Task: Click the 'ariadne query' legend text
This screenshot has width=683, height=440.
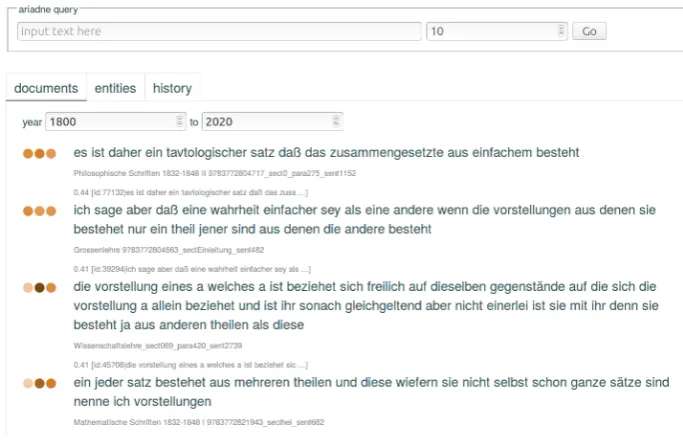Action: click(x=48, y=10)
